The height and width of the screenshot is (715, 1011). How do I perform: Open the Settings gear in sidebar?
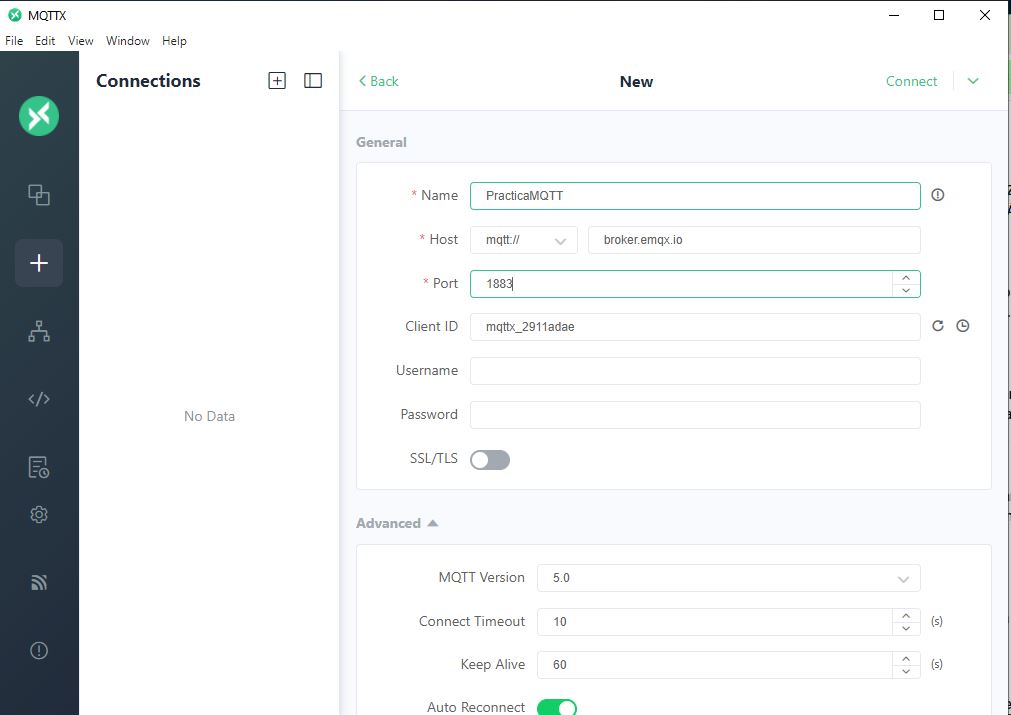coord(39,514)
